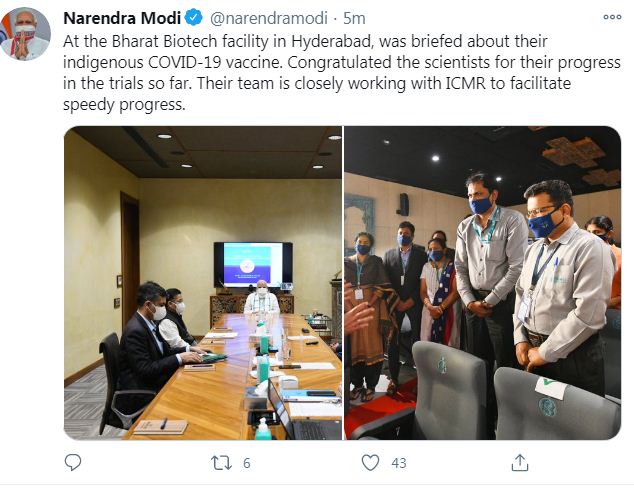Click the TV screen in left photo
The height and width of the screenshot is (488, 634).
click(253, 265)
